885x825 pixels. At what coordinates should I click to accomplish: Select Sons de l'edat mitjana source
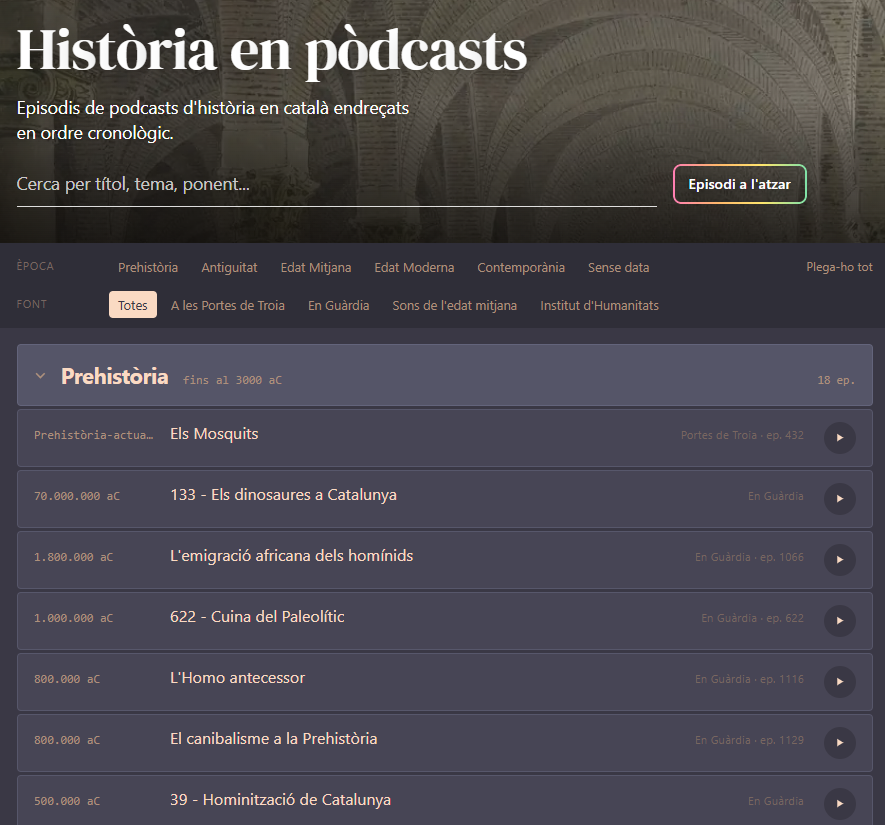coord(455,305)
